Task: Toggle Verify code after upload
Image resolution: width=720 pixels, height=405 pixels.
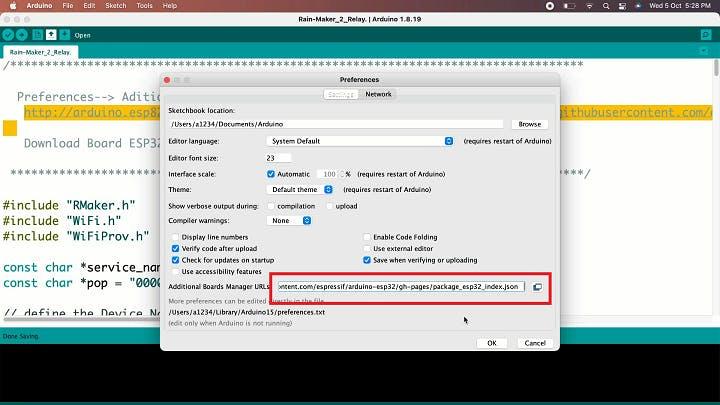Action: [x=175, y=248]
